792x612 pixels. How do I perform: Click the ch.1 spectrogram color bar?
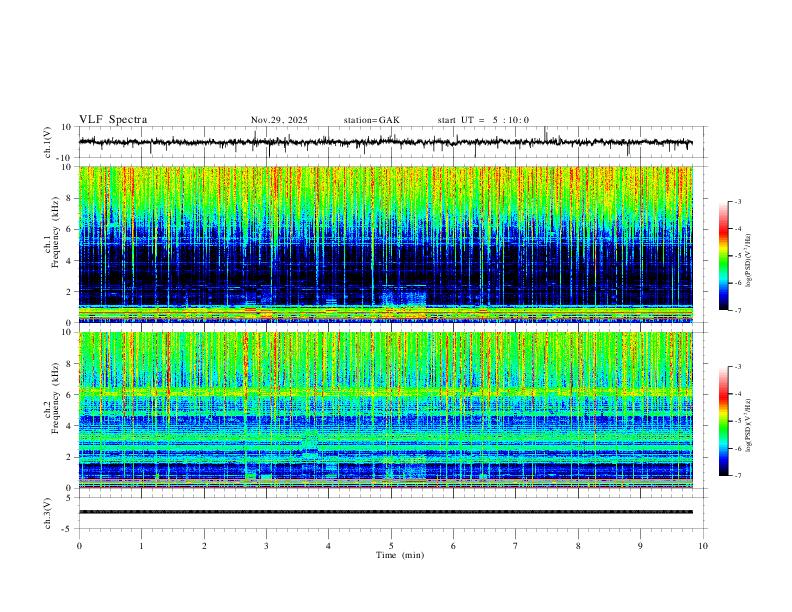click(x=723, y=256)
